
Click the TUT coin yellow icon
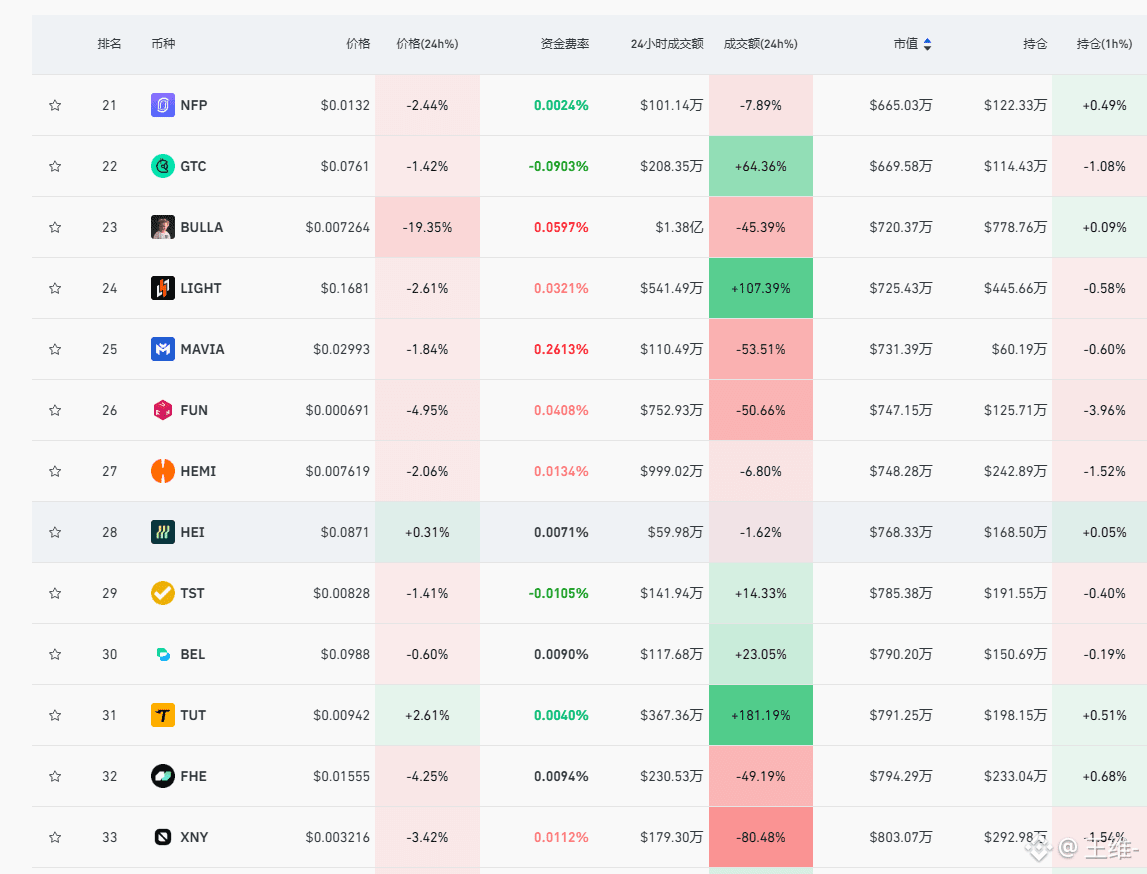coord(162,715)
